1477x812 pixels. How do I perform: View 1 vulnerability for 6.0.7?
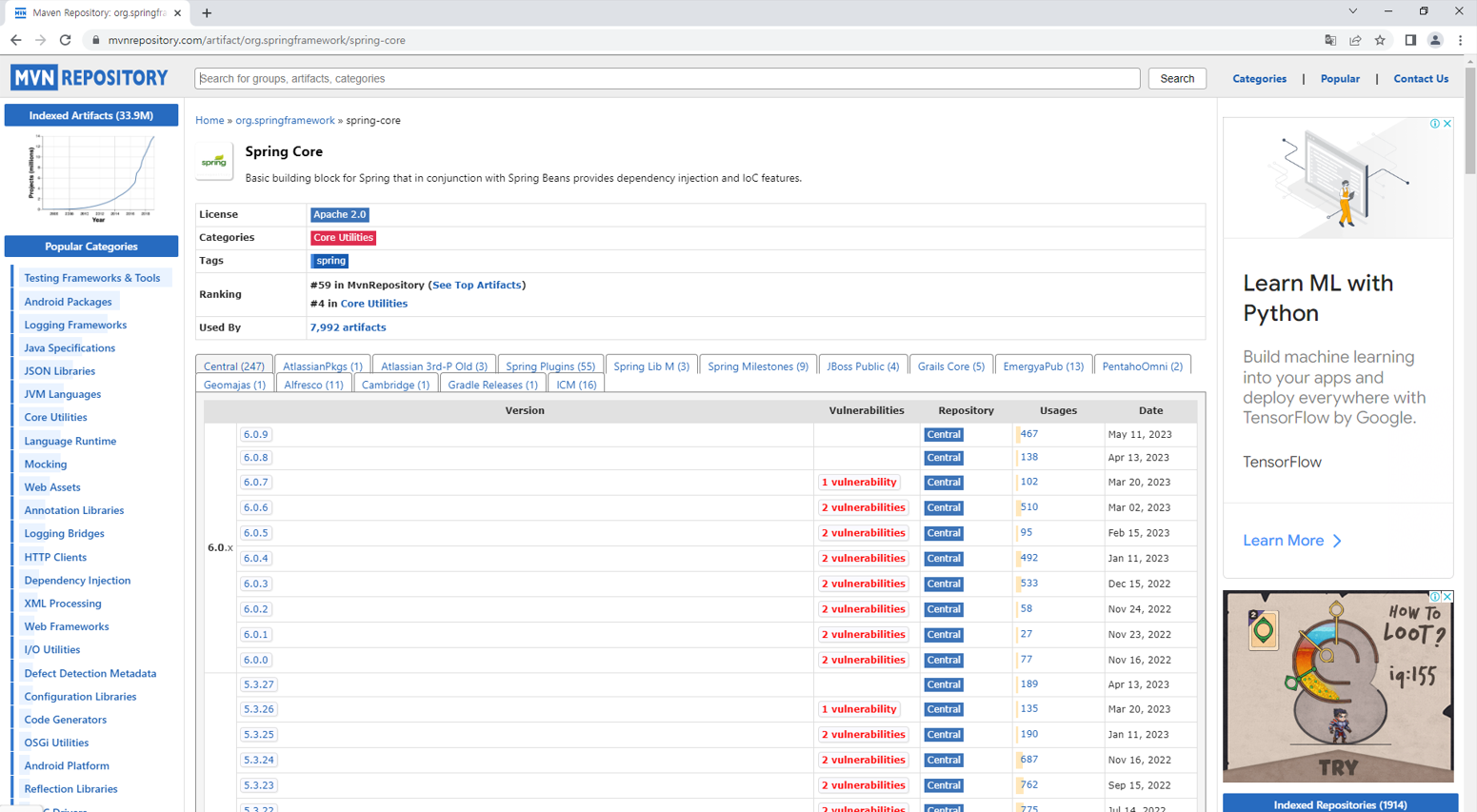click(x=859, y=483)
